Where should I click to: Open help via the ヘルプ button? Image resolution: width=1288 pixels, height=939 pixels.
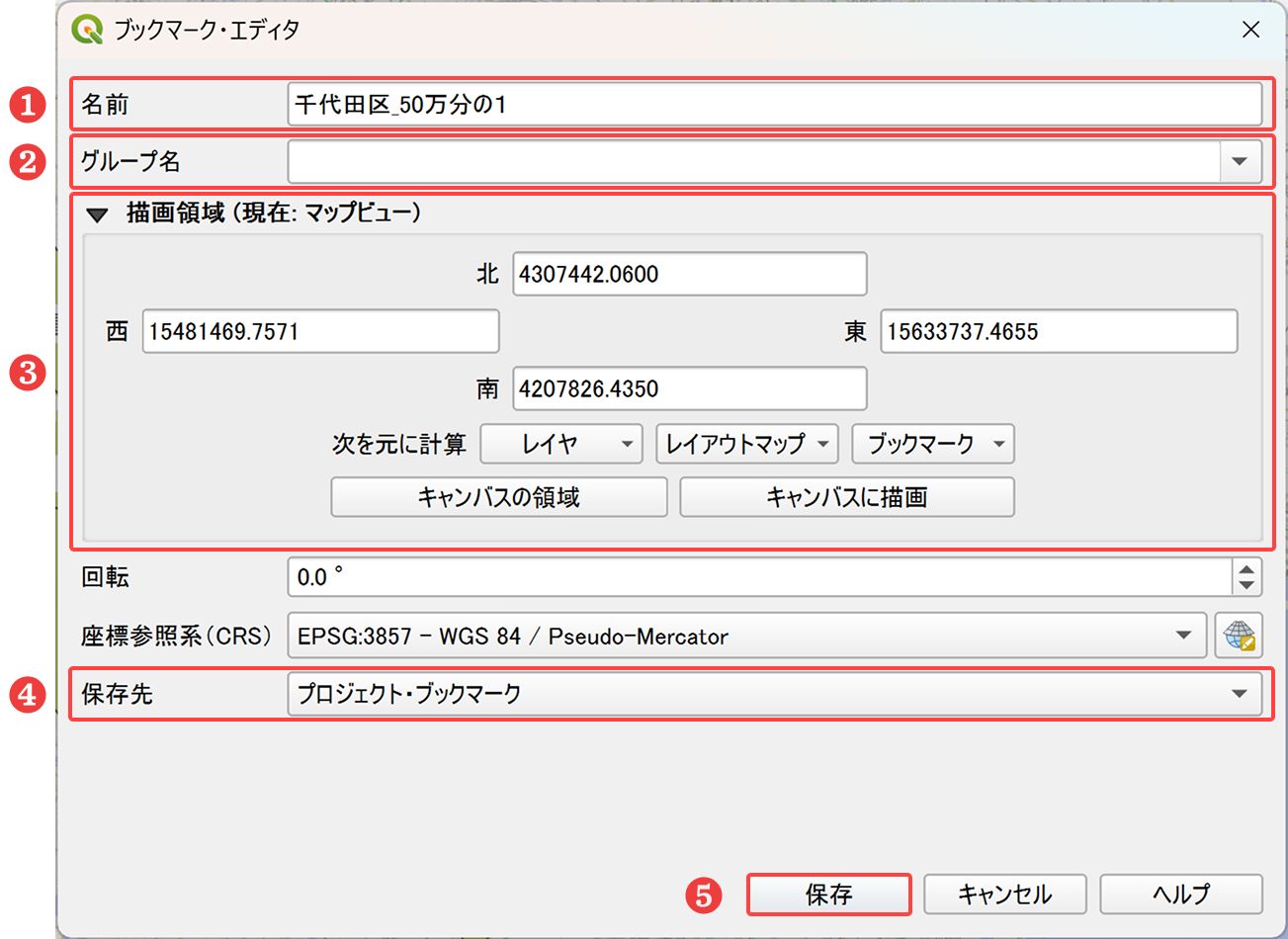(x=1181, y=895)
